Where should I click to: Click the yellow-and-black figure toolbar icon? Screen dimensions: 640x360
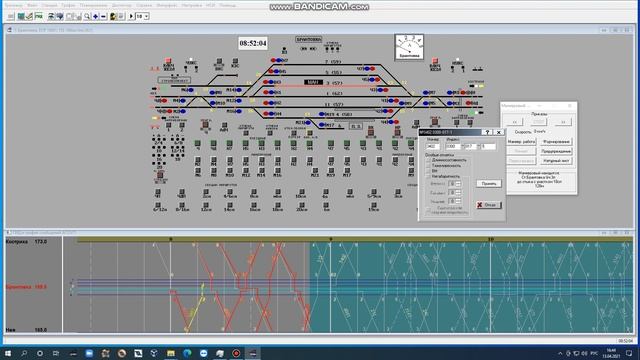(113, 16)
